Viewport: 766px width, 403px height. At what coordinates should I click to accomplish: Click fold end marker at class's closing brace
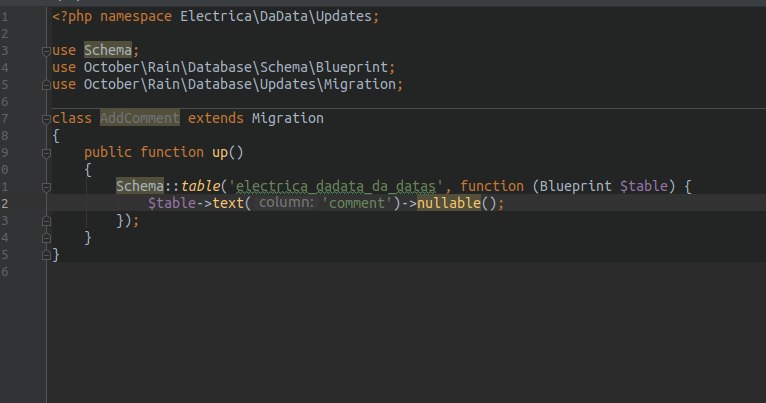tap(46, 255)
